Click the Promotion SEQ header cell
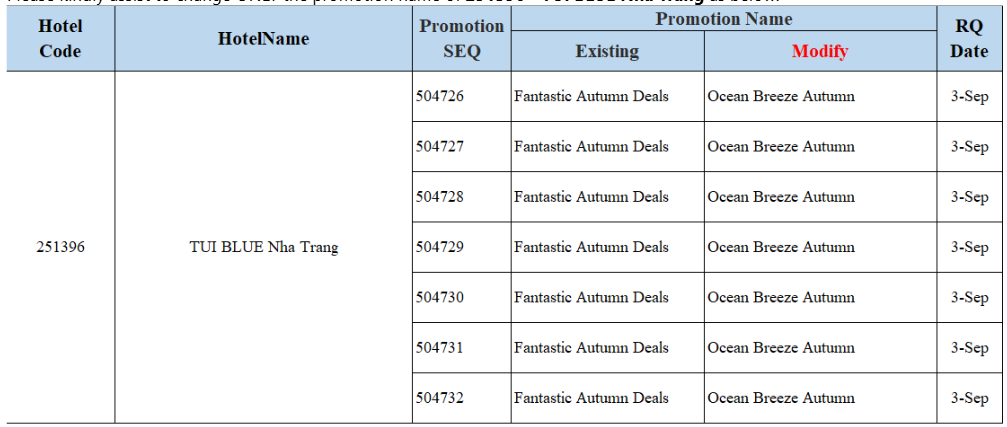This screenshot has width=1007, height=427. pyautogui.click(x=461, y=39)
